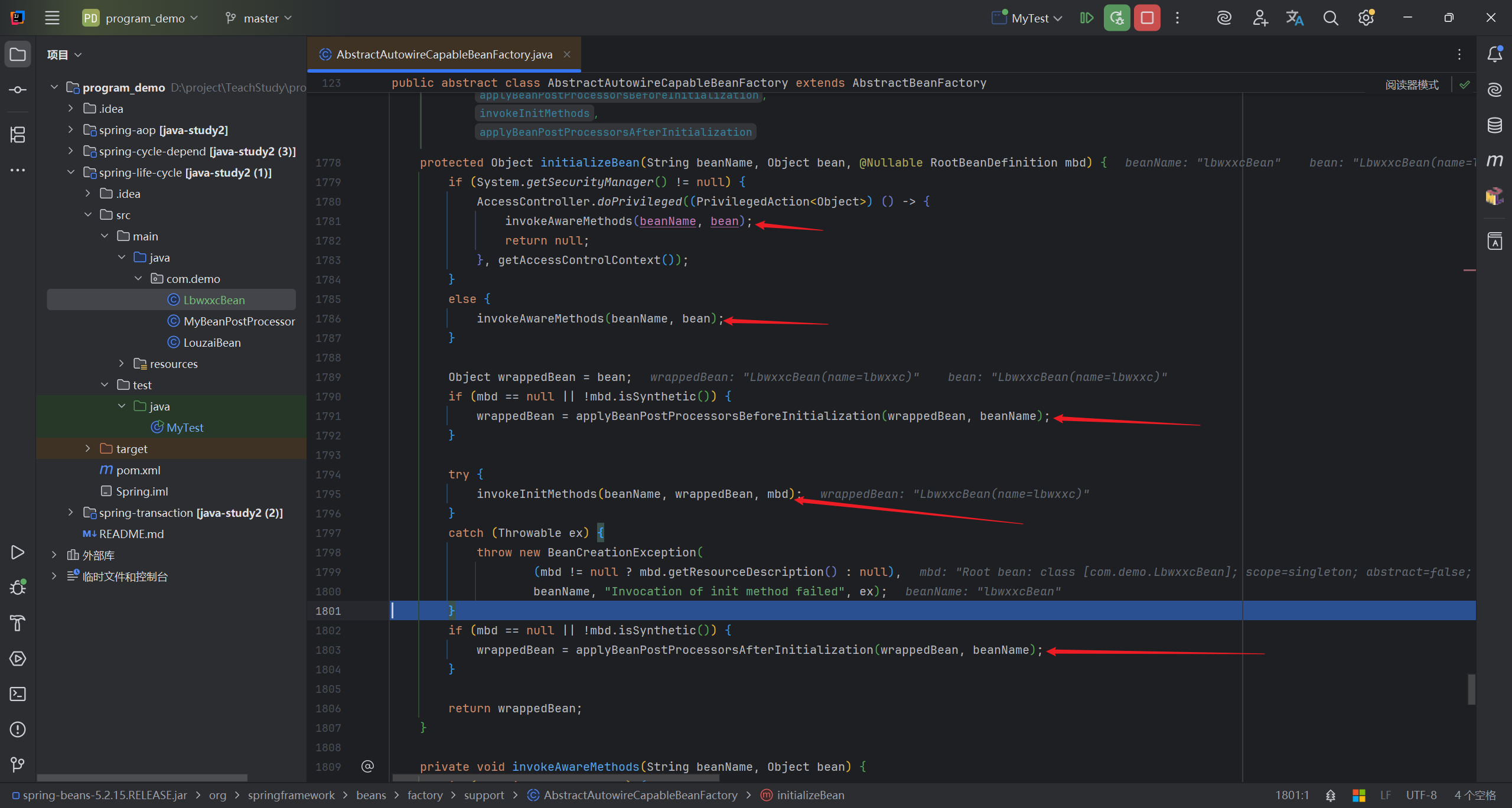The width and height of the screenshot is (1512, 808).
Task: Expand the target folder node
Action: pyautogui.click(x=88, y=448)
